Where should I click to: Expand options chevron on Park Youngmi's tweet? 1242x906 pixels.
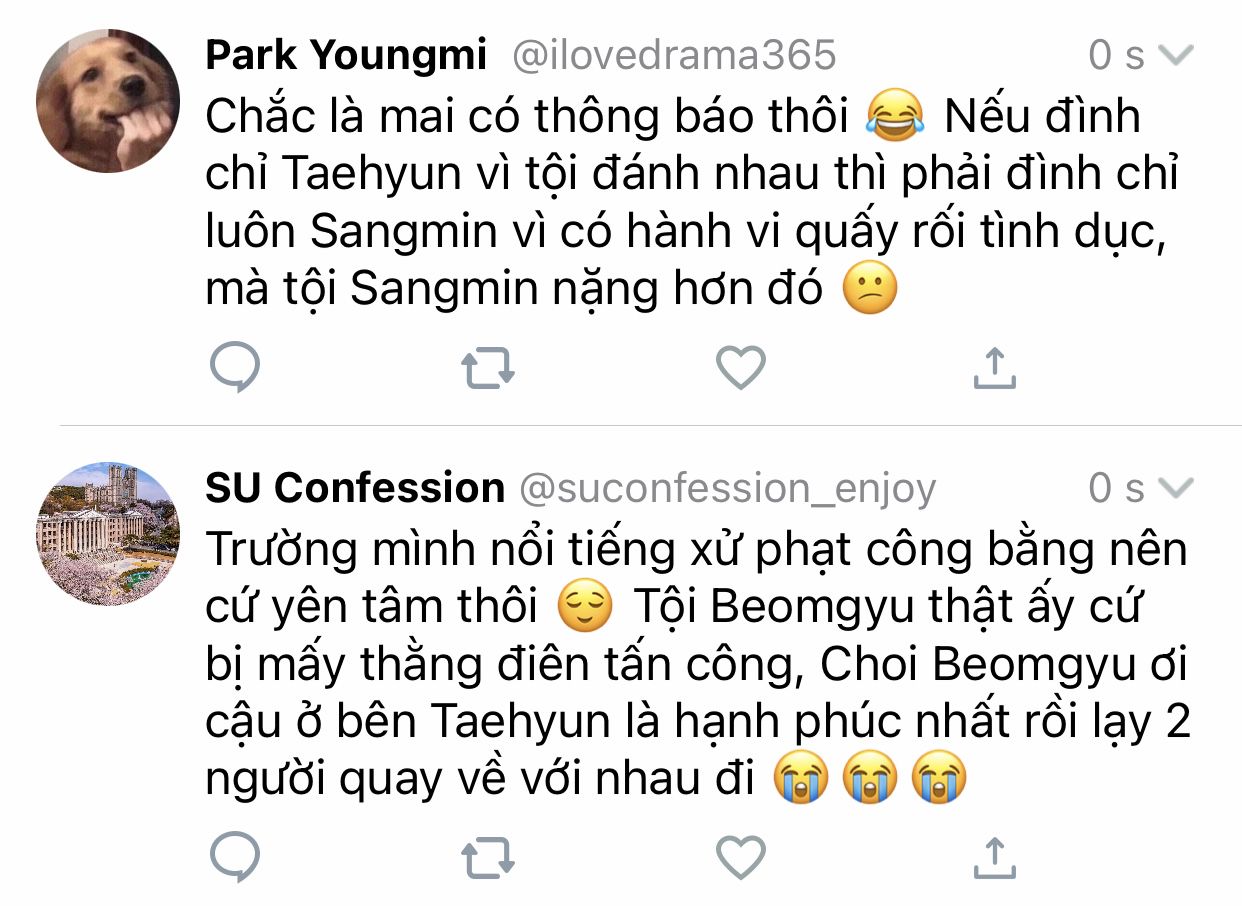click(x=1176, y=55)
